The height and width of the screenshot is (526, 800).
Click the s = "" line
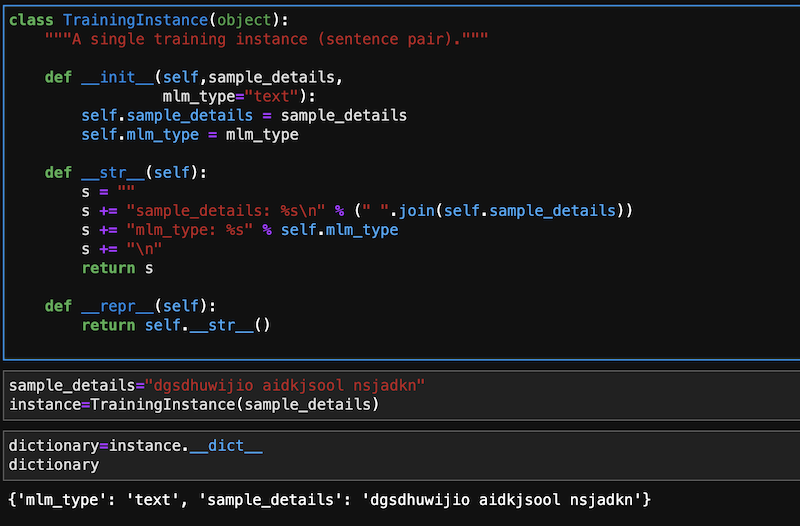108,192
